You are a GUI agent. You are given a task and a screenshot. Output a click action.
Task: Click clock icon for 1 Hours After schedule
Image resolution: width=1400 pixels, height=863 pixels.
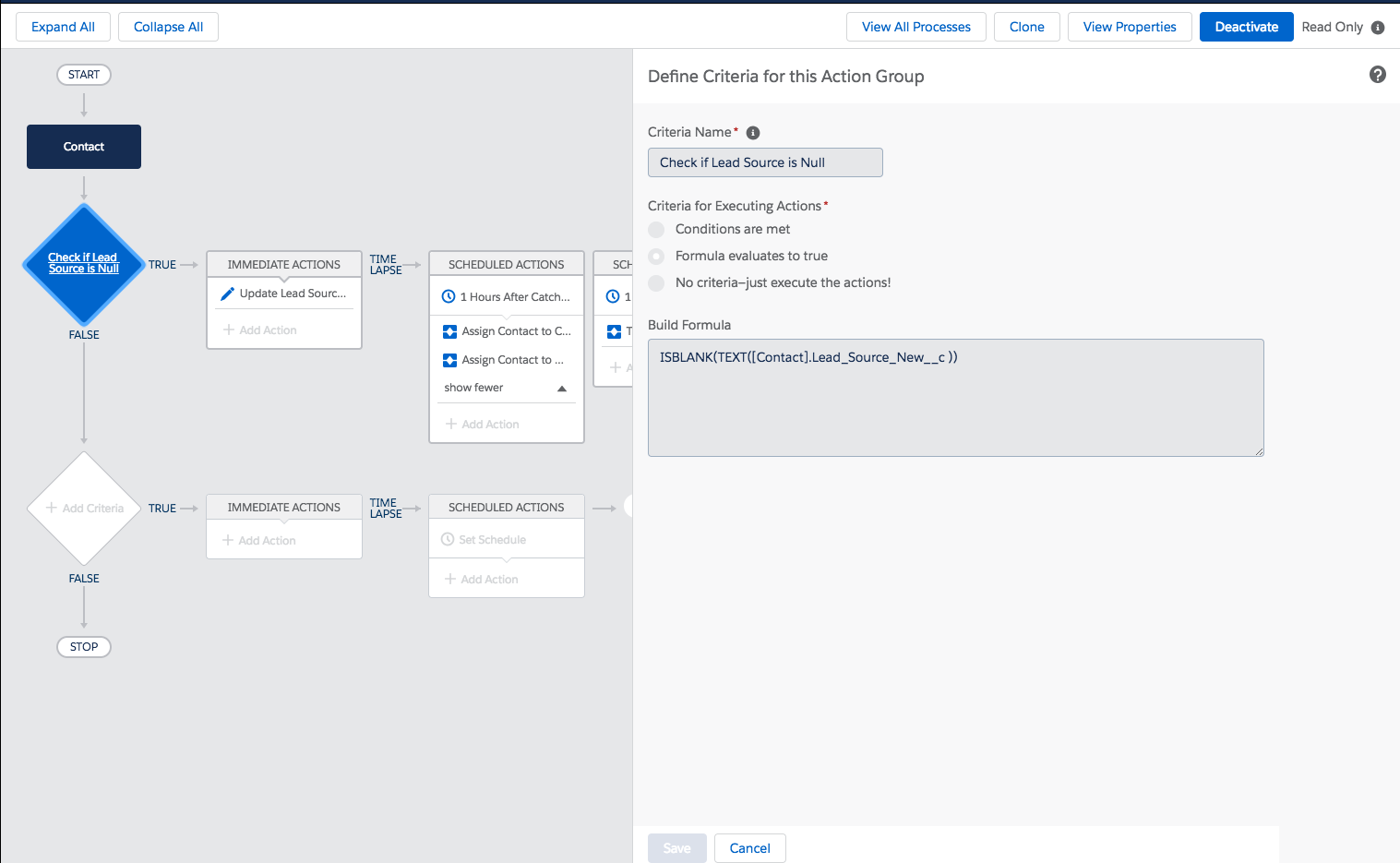(x=449, y=296)
